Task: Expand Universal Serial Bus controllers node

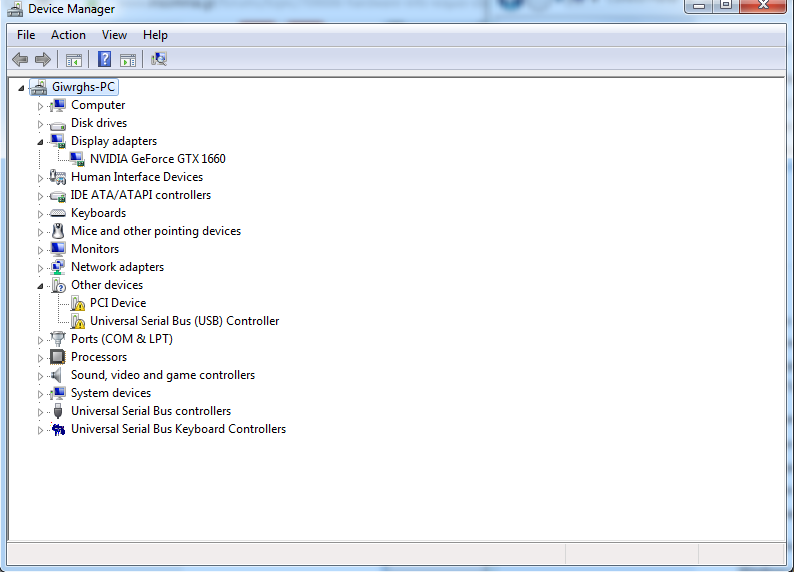Action: [40, 412]
